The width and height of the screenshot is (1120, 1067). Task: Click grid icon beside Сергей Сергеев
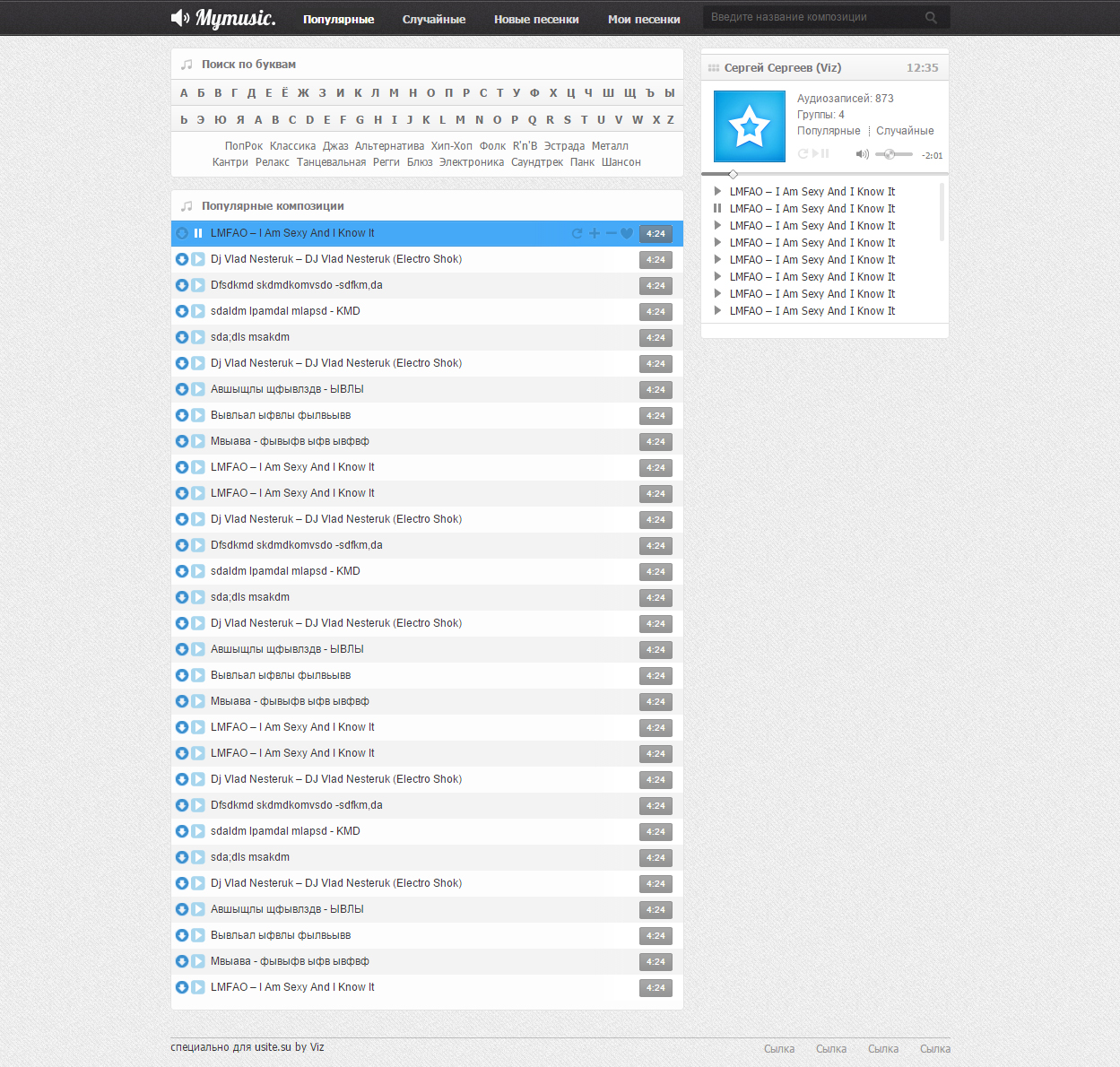click(714, 68)
